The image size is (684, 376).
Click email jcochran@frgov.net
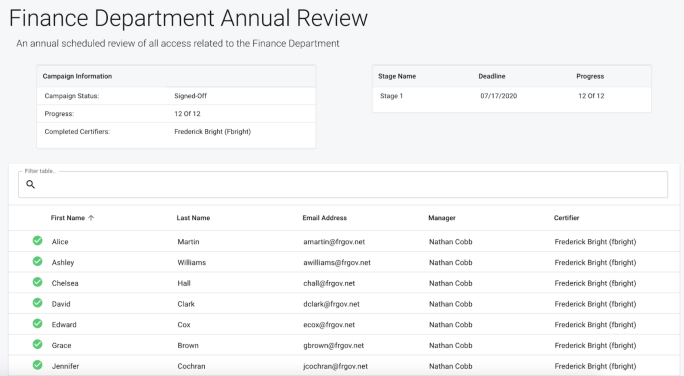coord(335,366)
